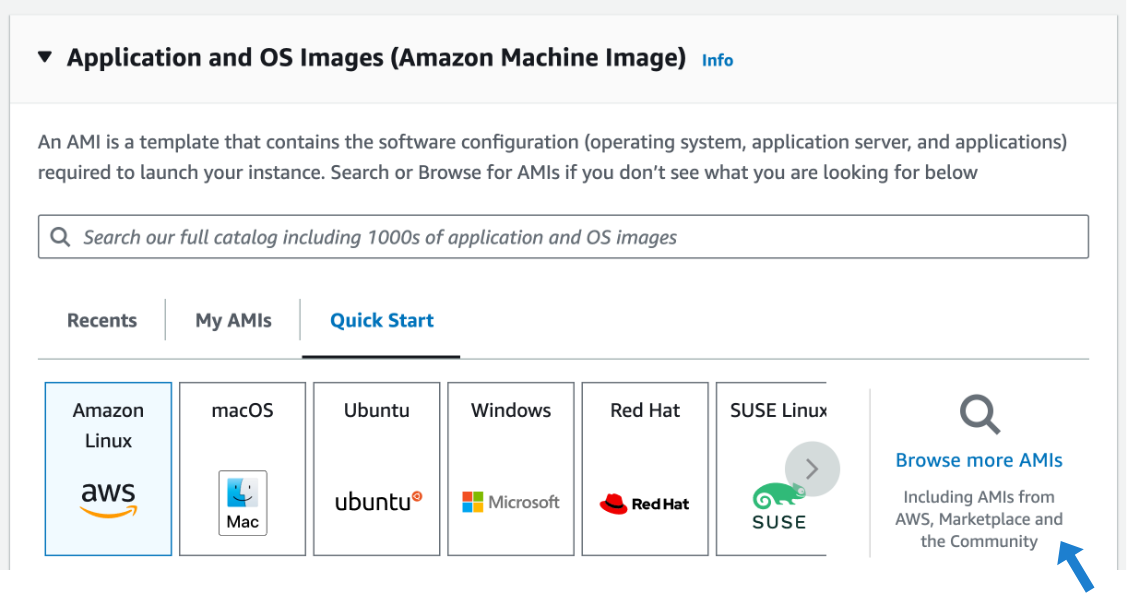Select the Quick Start tab
Screen dimensions: 1127x593
coord(382,321)
